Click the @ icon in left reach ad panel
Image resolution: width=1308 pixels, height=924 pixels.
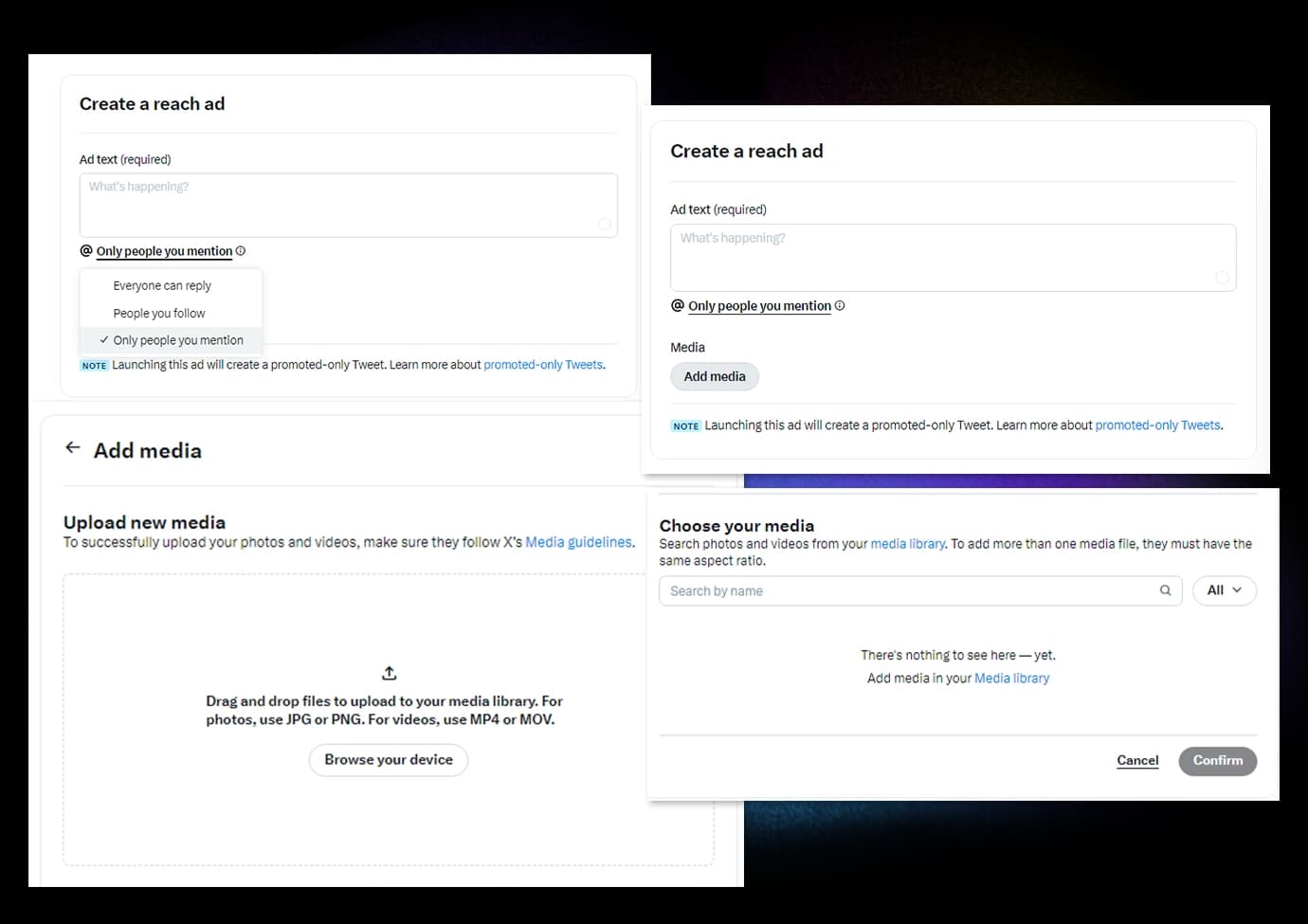pos(86,251)
